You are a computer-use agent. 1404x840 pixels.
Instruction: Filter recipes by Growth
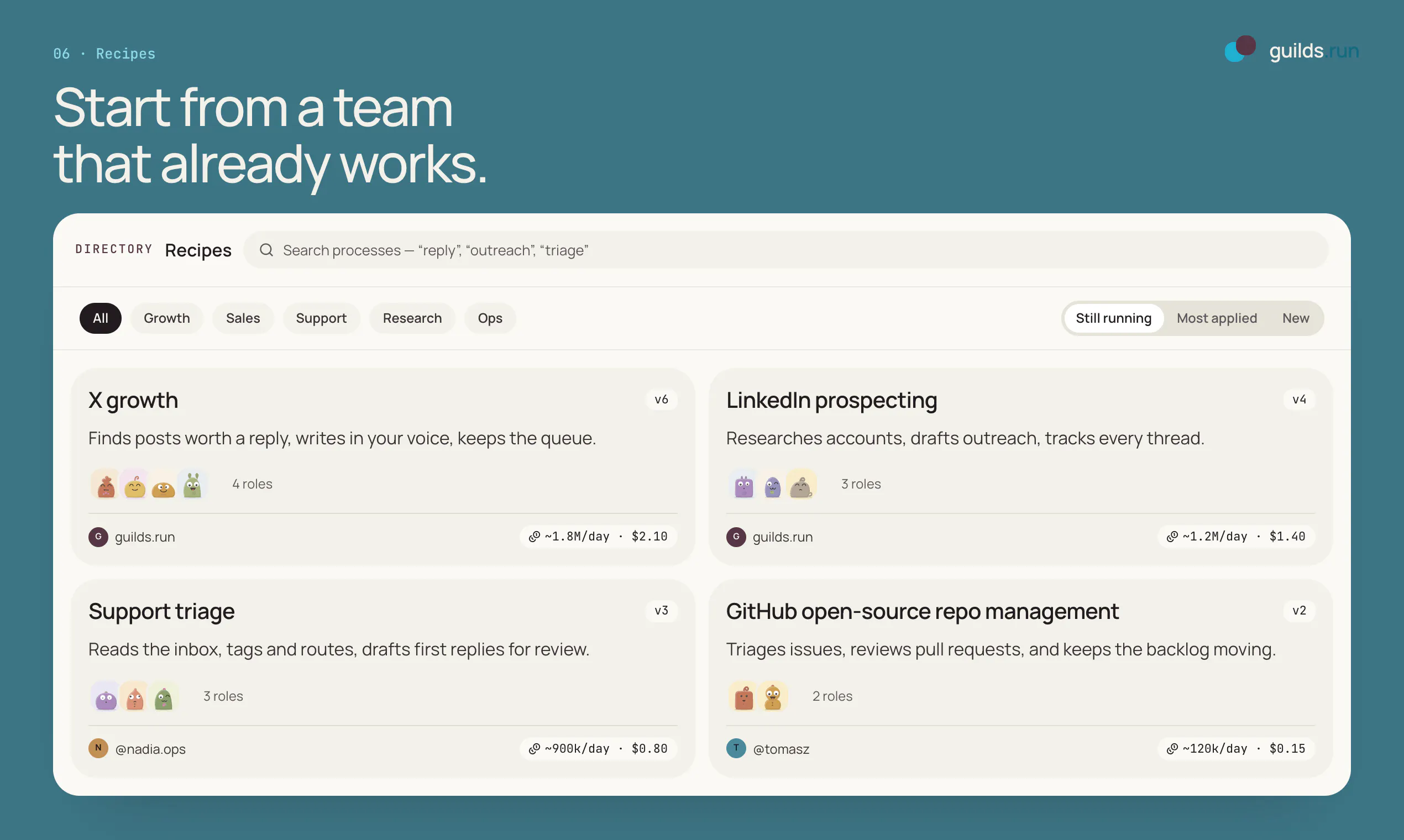(166, 318)
